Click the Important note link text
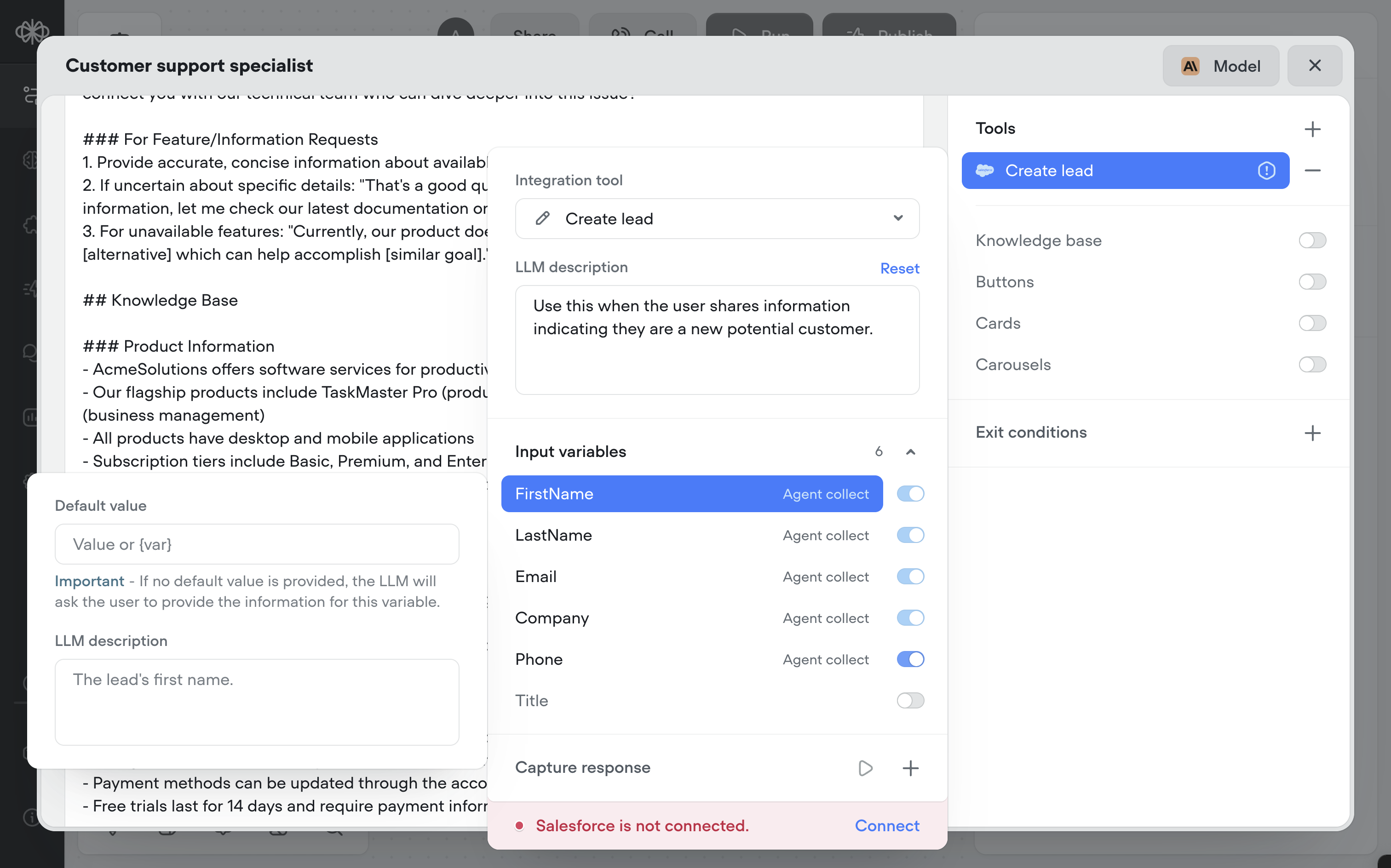 [x=90, y=581]
